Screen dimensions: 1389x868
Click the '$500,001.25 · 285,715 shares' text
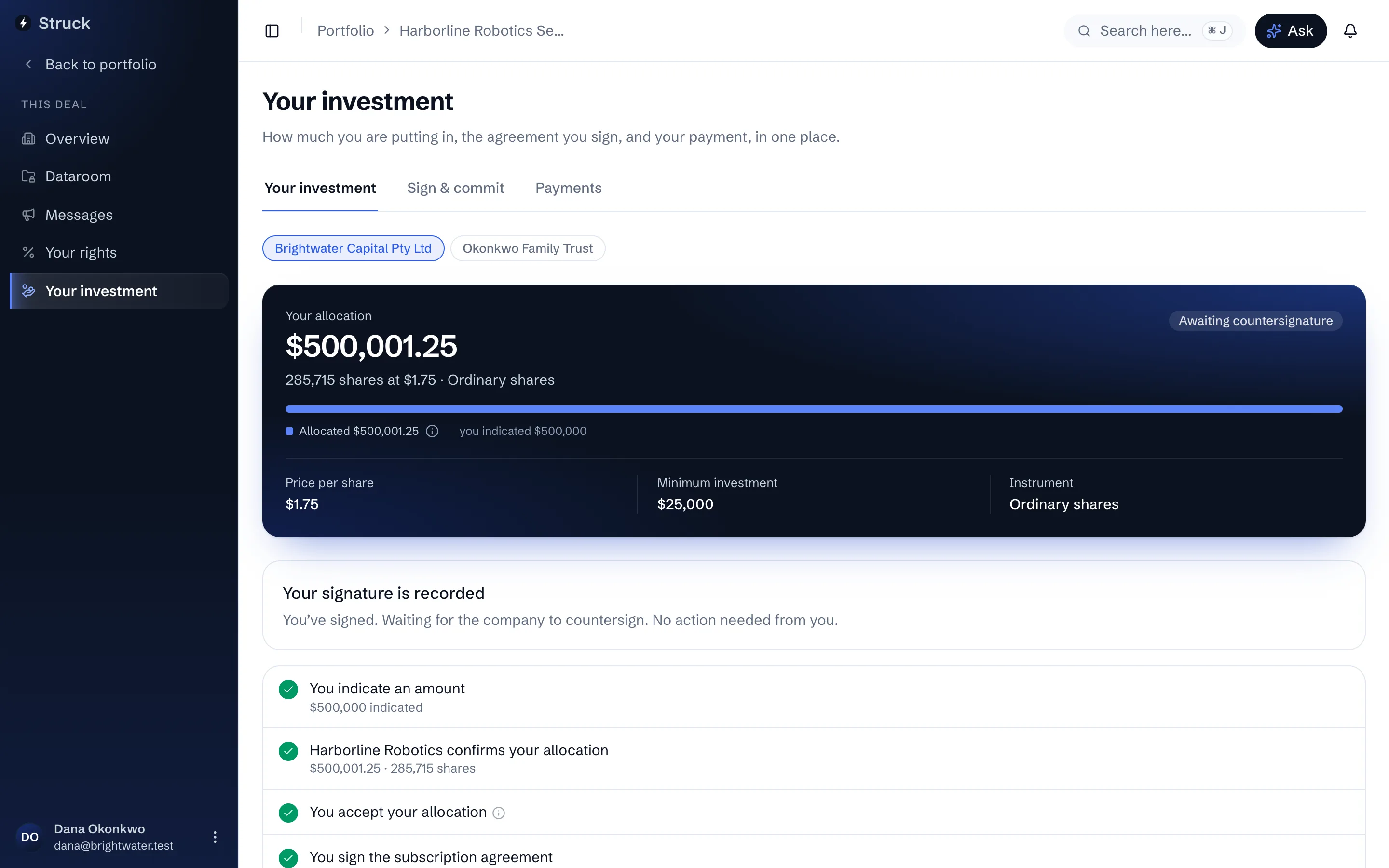click(x=393, y=768)
